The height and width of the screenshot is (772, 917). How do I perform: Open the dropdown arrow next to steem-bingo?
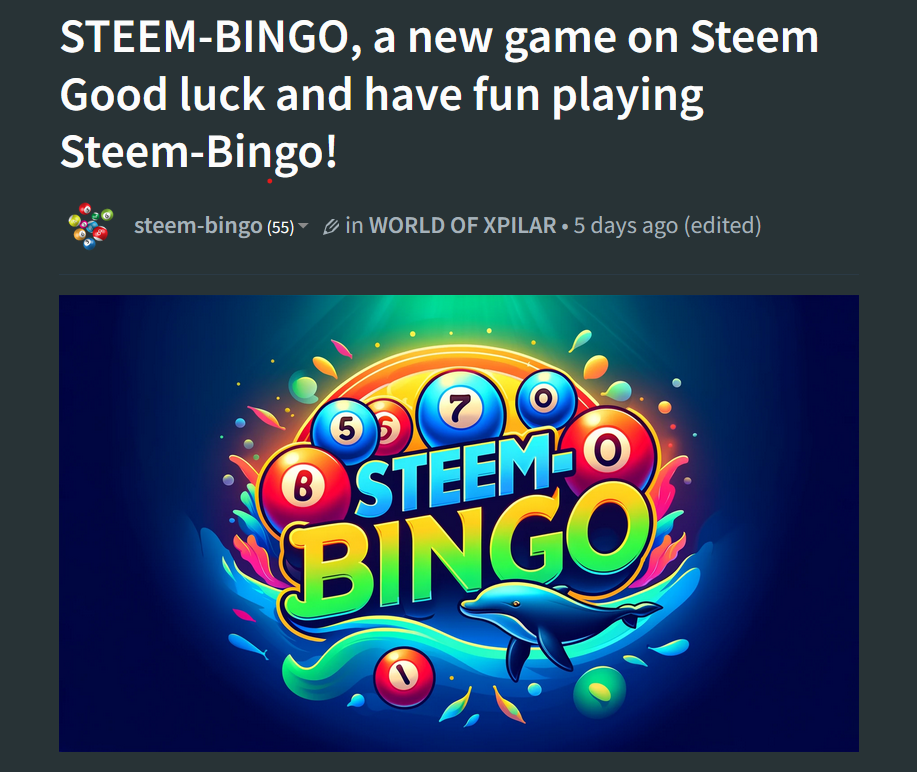click(303, 226)
